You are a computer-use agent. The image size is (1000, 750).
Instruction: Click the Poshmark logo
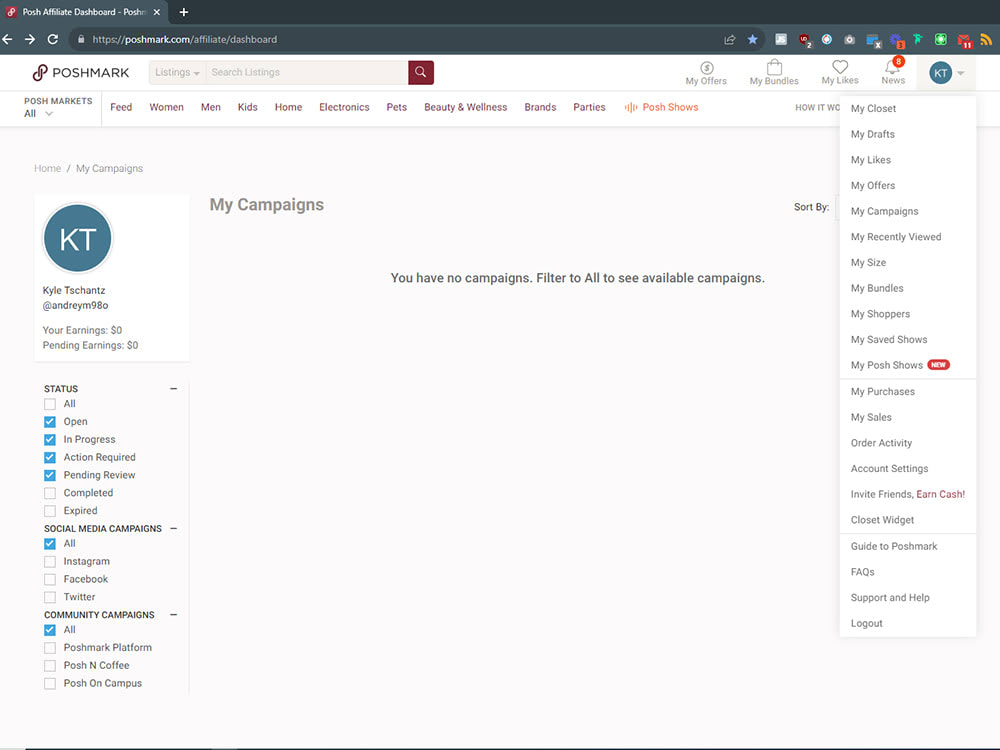point(80,73)
